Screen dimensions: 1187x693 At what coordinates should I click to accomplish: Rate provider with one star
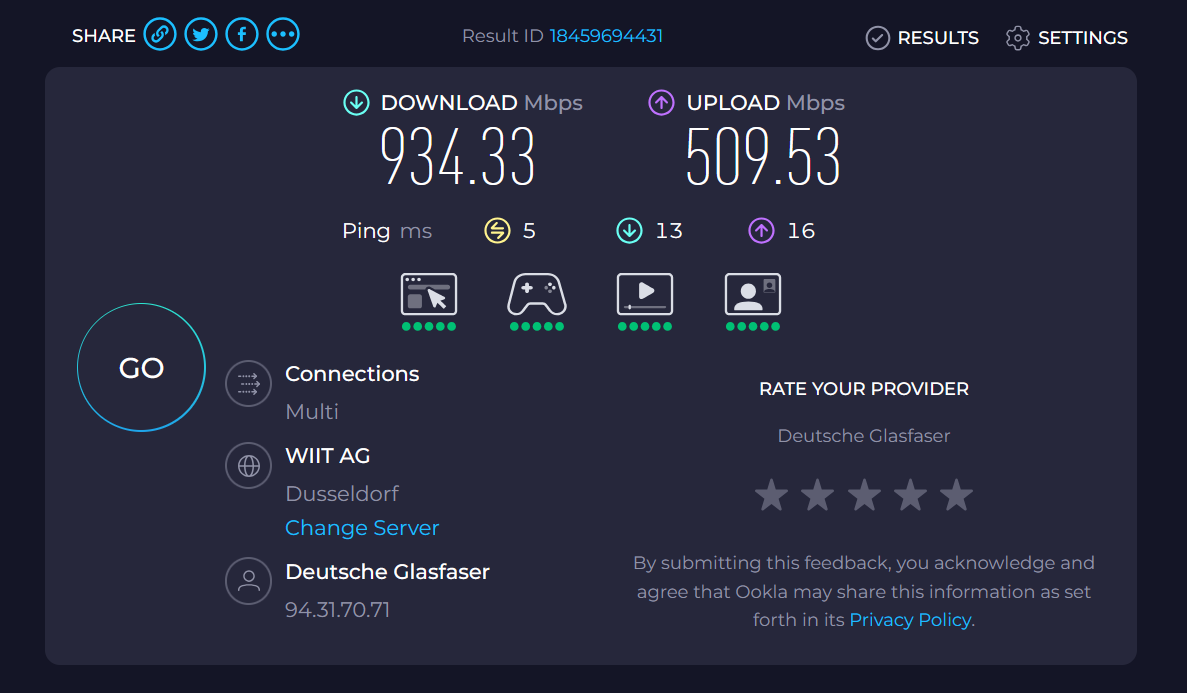(771, 495)
